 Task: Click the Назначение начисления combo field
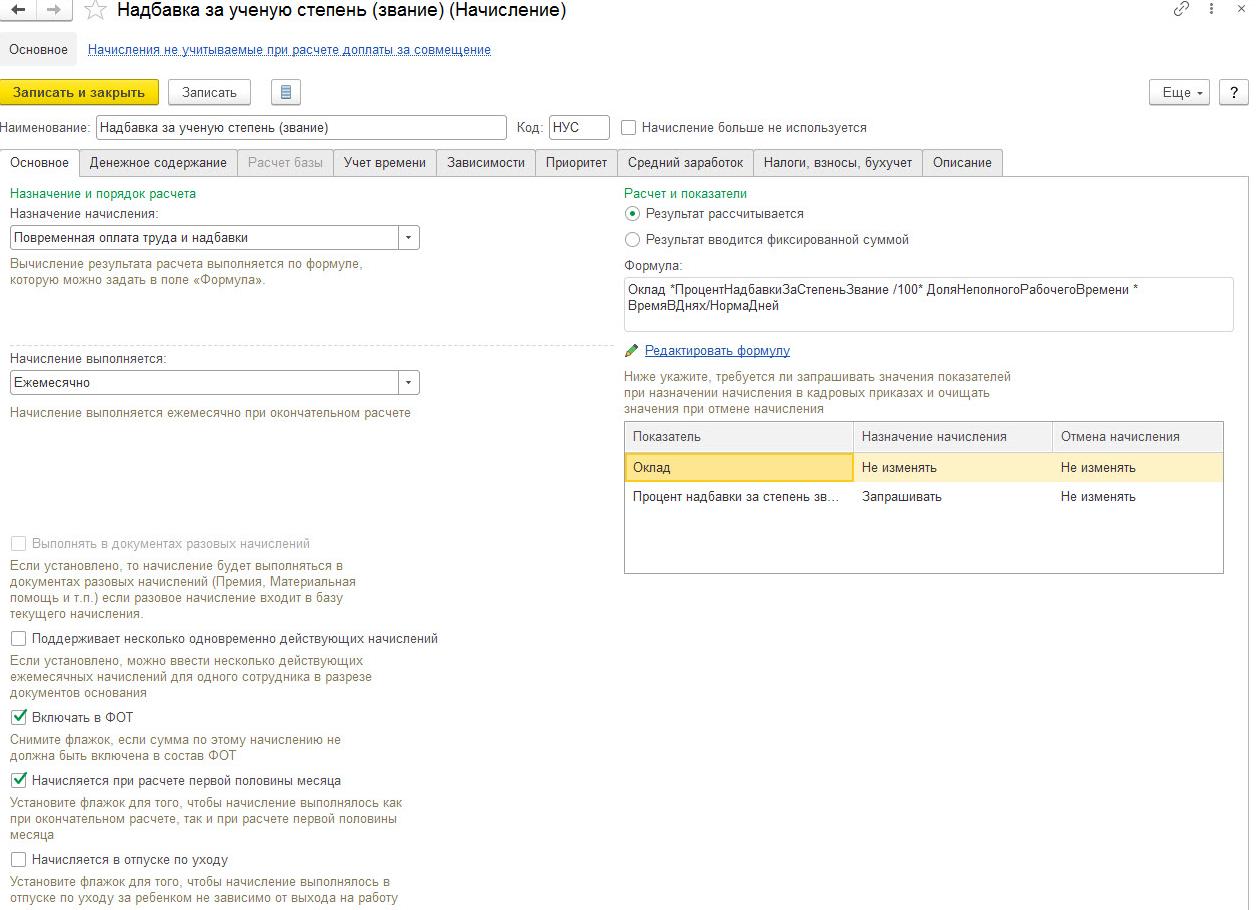point(204,238)
